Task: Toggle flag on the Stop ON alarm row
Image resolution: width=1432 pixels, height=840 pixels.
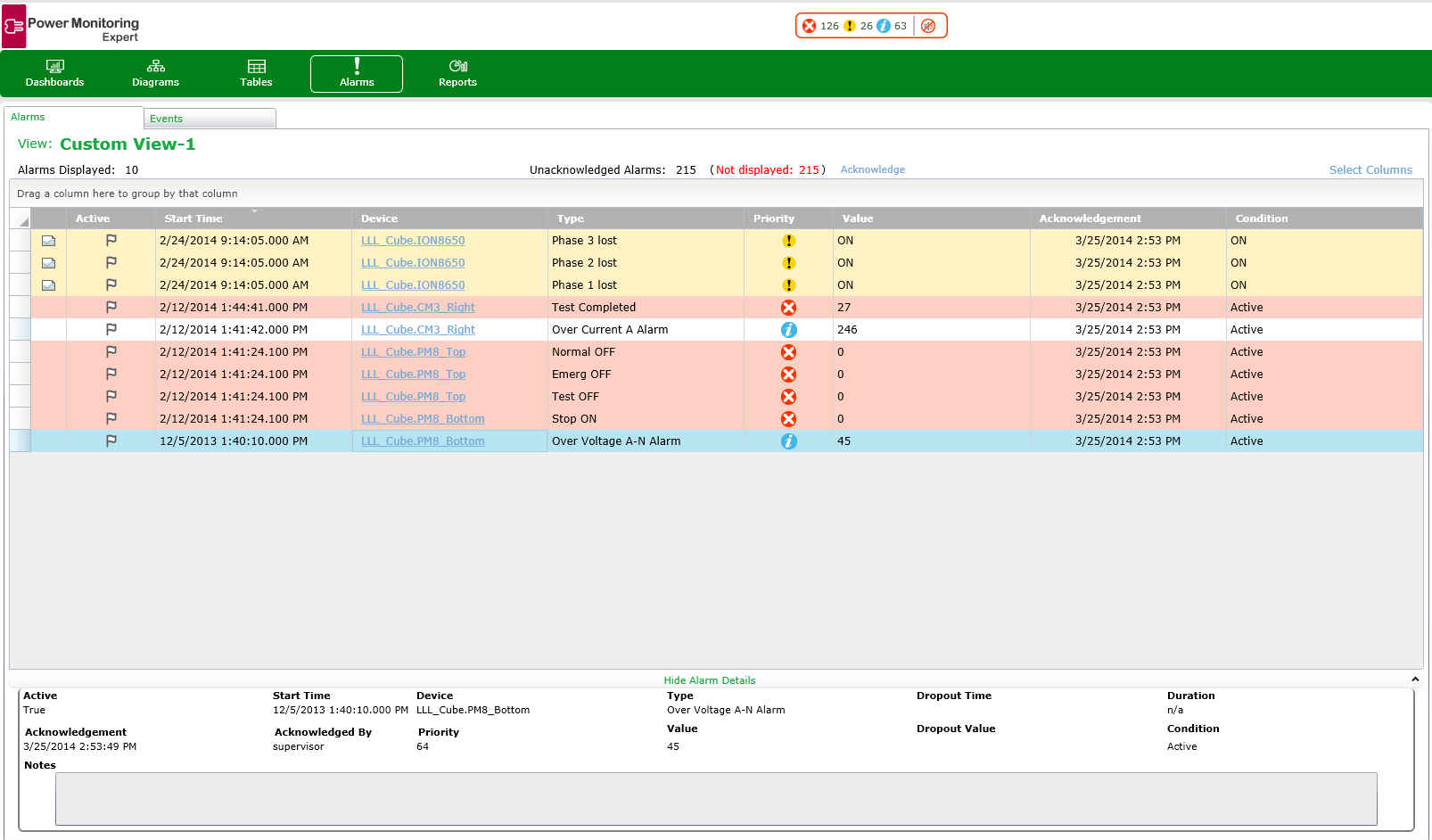Action: coord(111,418)
